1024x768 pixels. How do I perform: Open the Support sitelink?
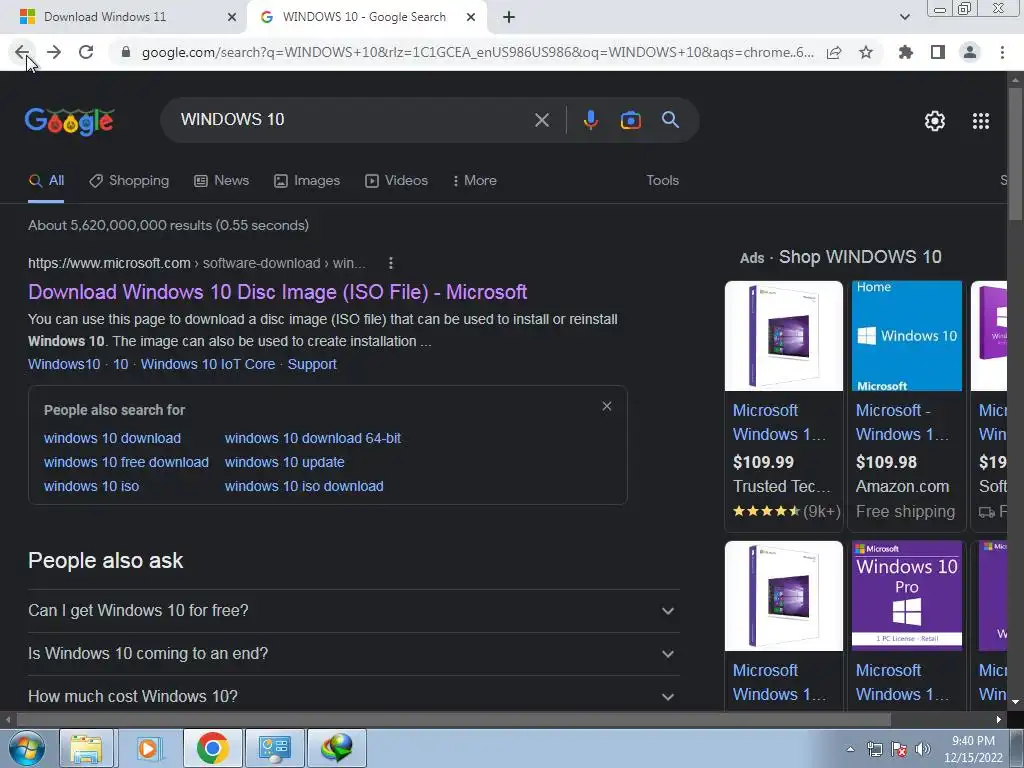tap(312, 364)
